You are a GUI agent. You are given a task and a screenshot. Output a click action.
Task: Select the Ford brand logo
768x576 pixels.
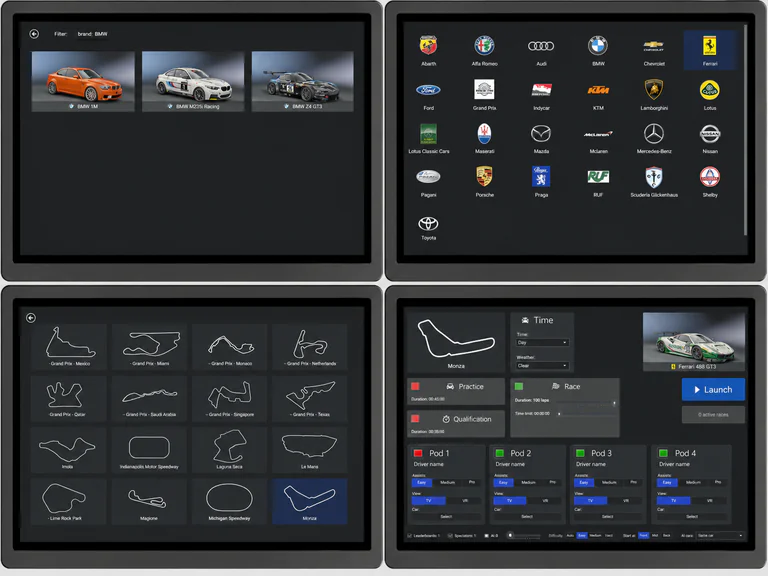[428, 90]
